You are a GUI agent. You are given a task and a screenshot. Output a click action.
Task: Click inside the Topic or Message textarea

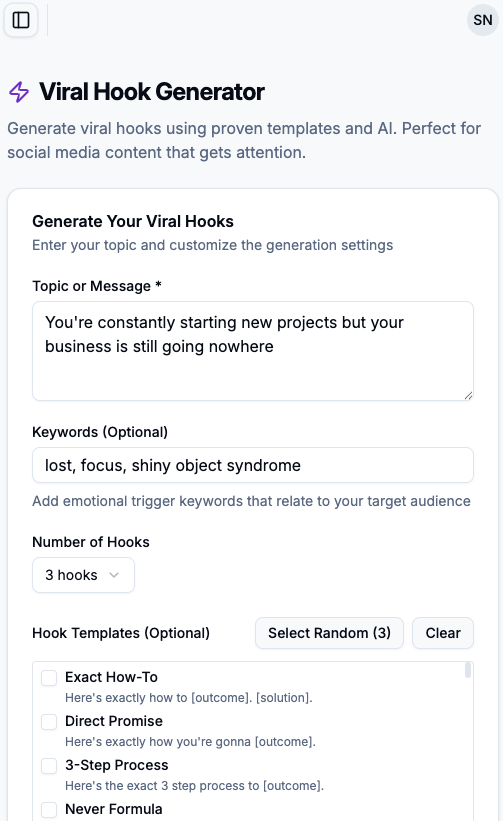[x=253, y=351]
